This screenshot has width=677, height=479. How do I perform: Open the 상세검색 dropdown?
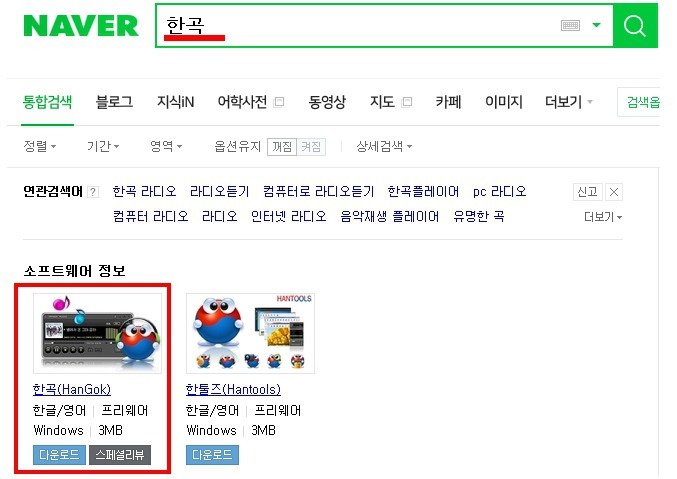[x=384, y=146]
